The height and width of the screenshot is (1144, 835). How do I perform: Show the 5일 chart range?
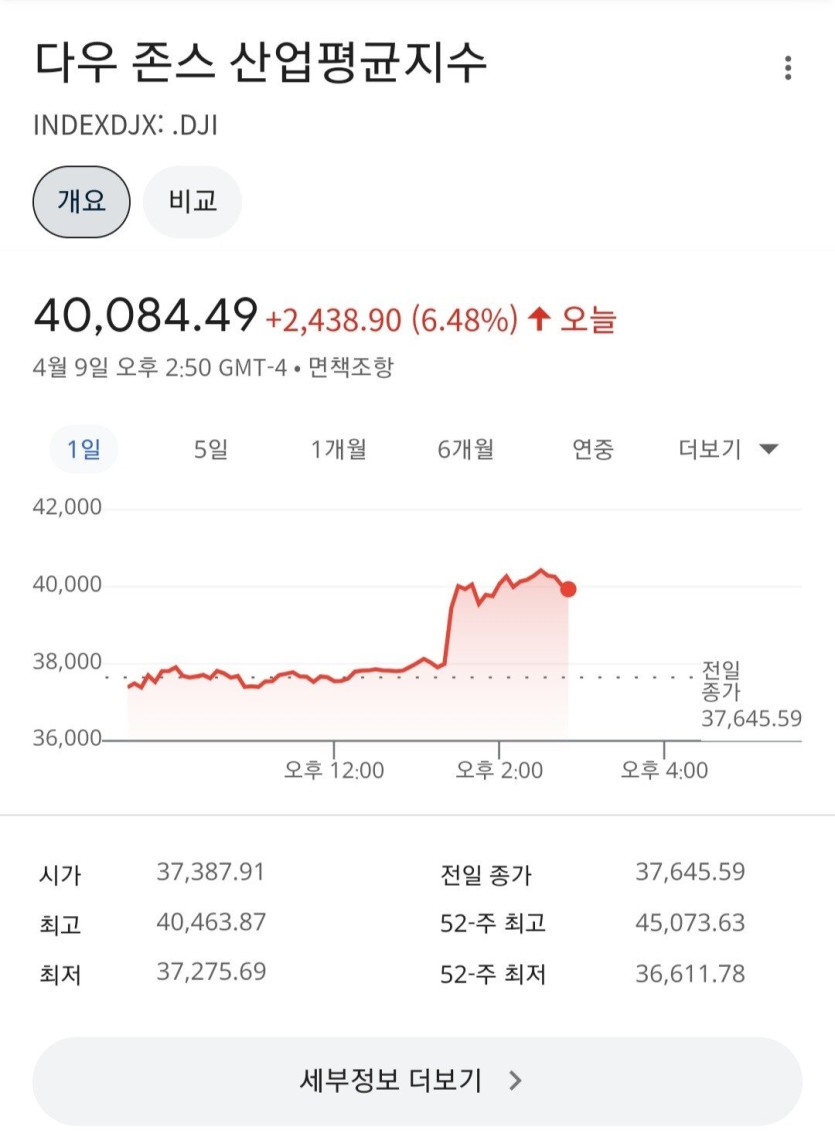coord(211,450)
